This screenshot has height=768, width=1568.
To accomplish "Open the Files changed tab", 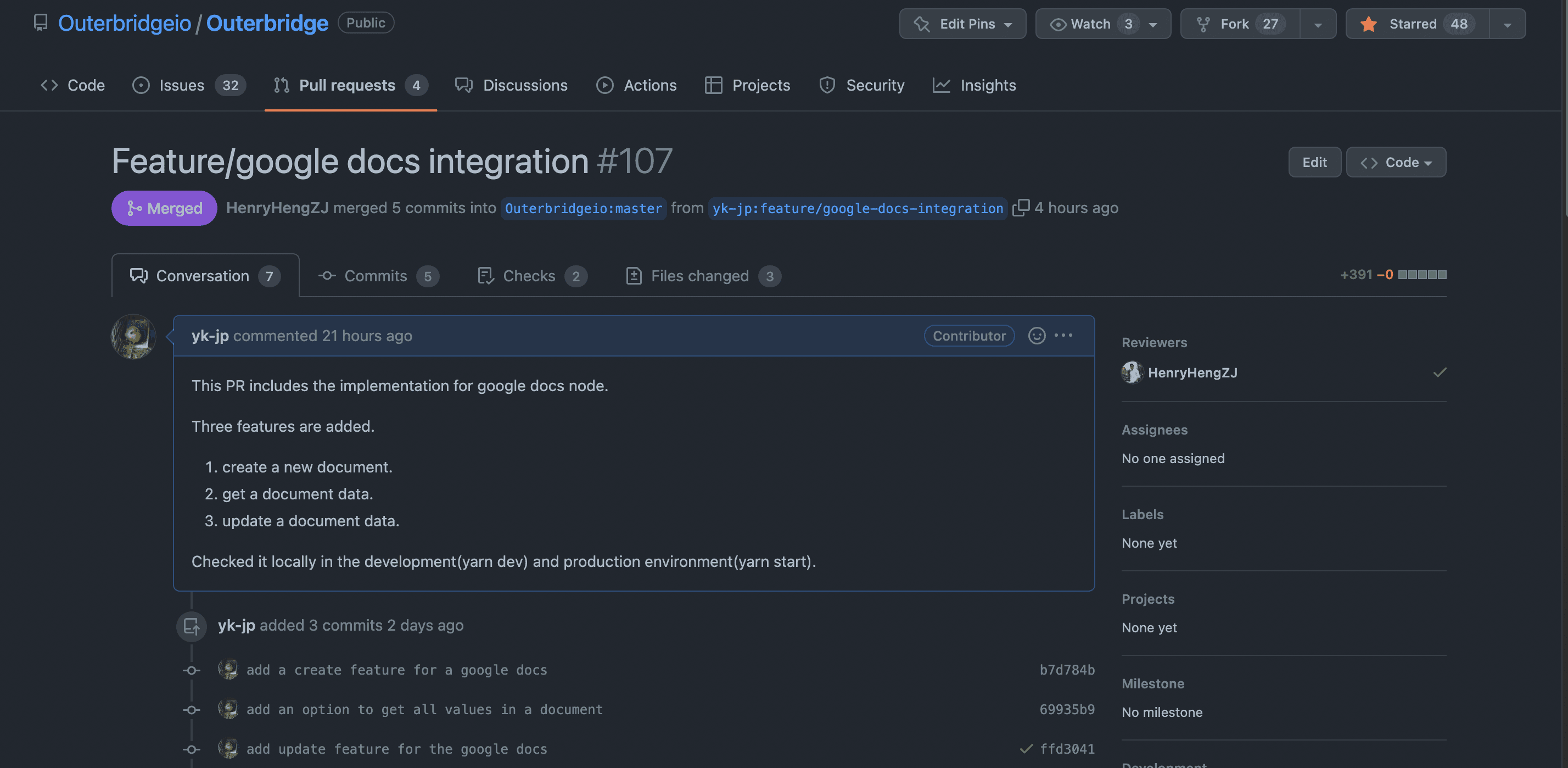I will 703,276.
